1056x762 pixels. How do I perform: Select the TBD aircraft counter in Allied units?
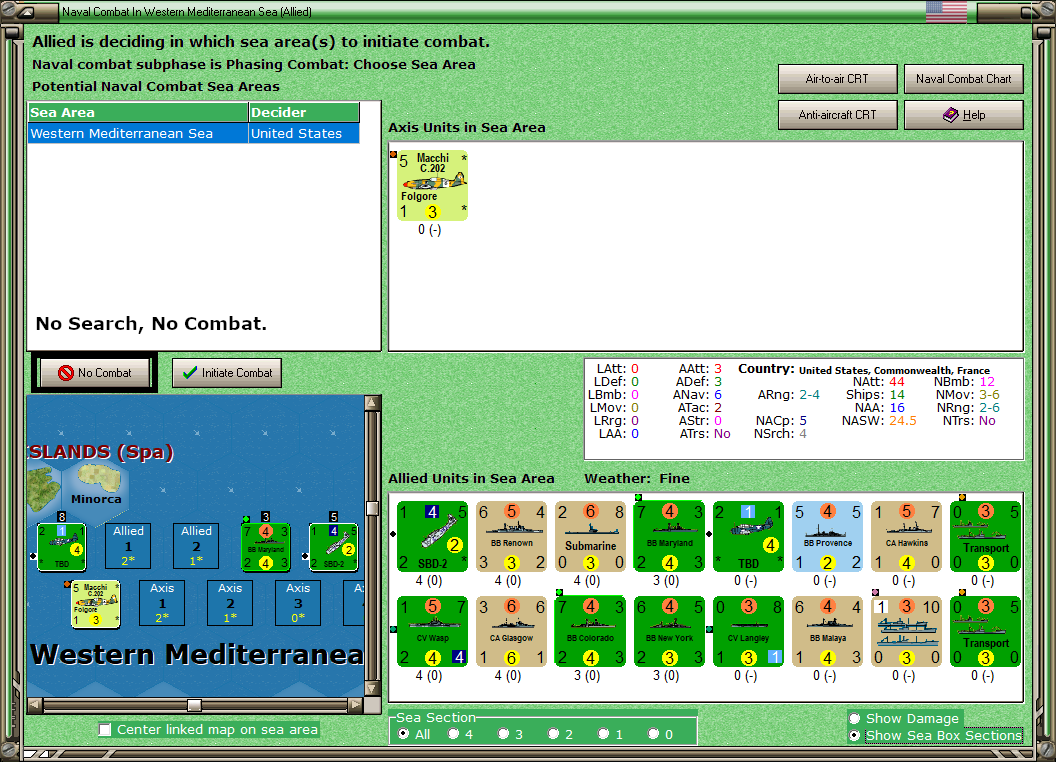(x=748, y=536)
